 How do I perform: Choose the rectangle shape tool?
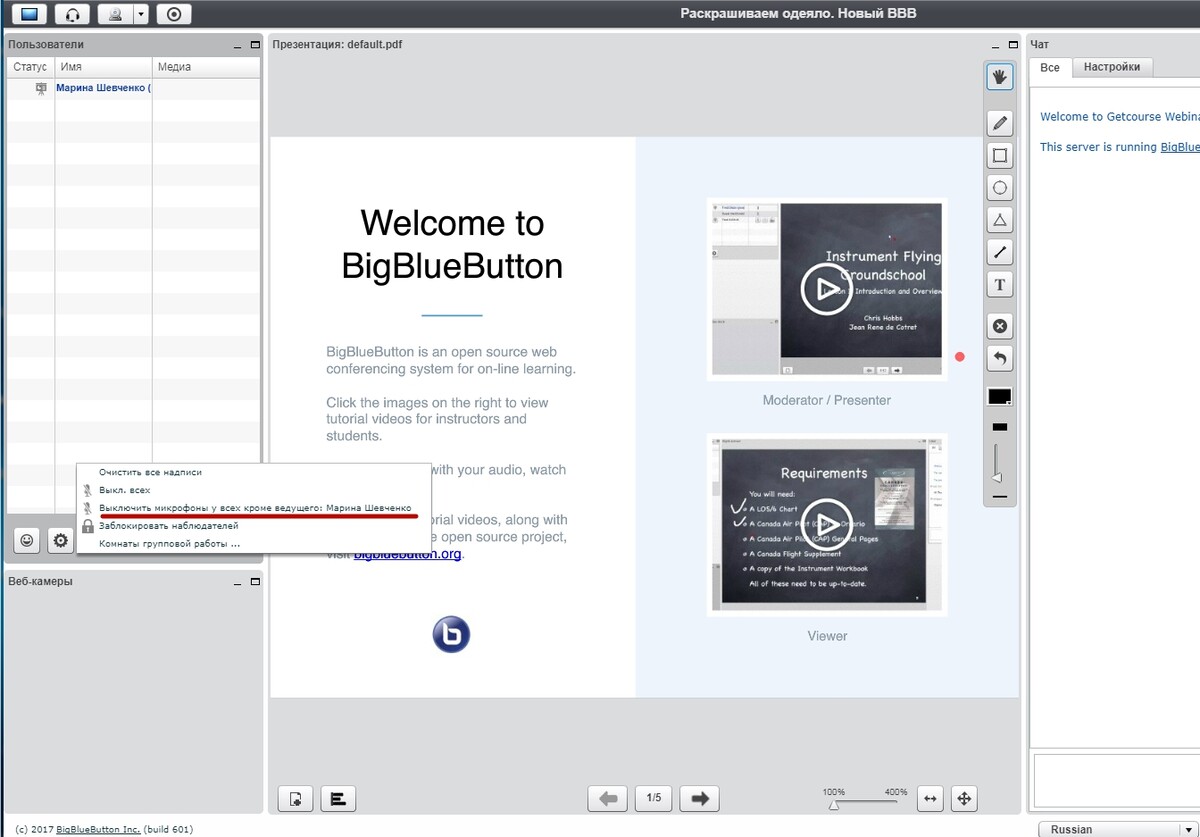(x=999, y=155)
